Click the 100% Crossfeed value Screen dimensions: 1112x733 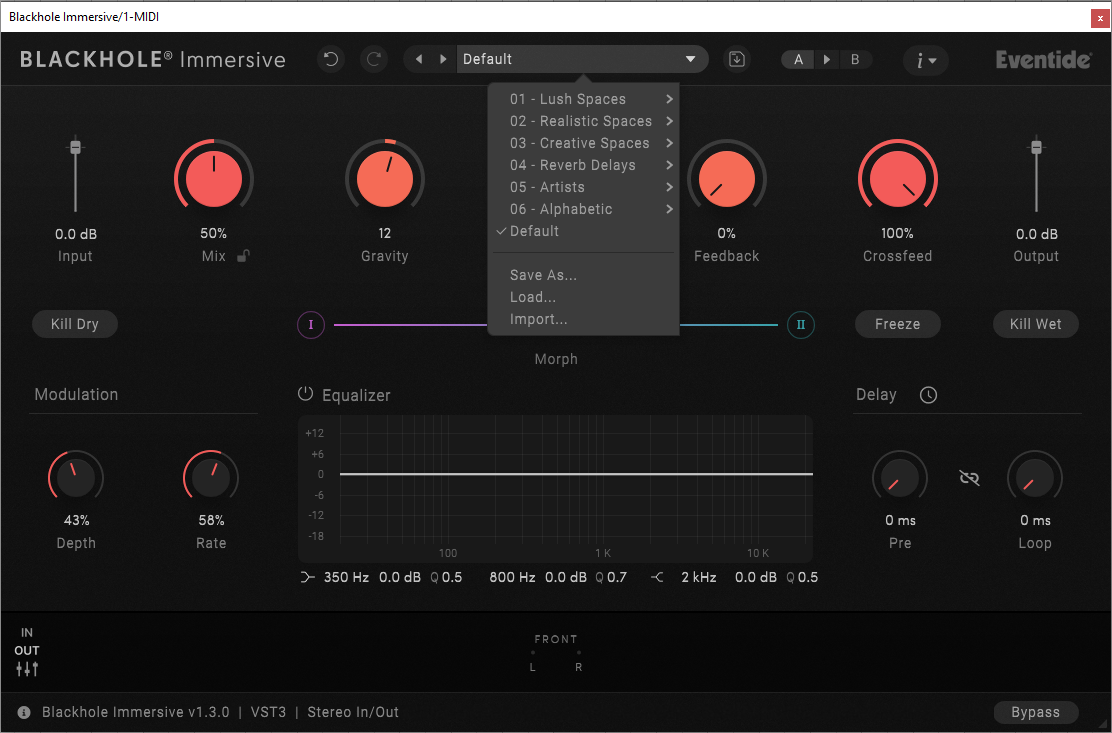[897, 233]
